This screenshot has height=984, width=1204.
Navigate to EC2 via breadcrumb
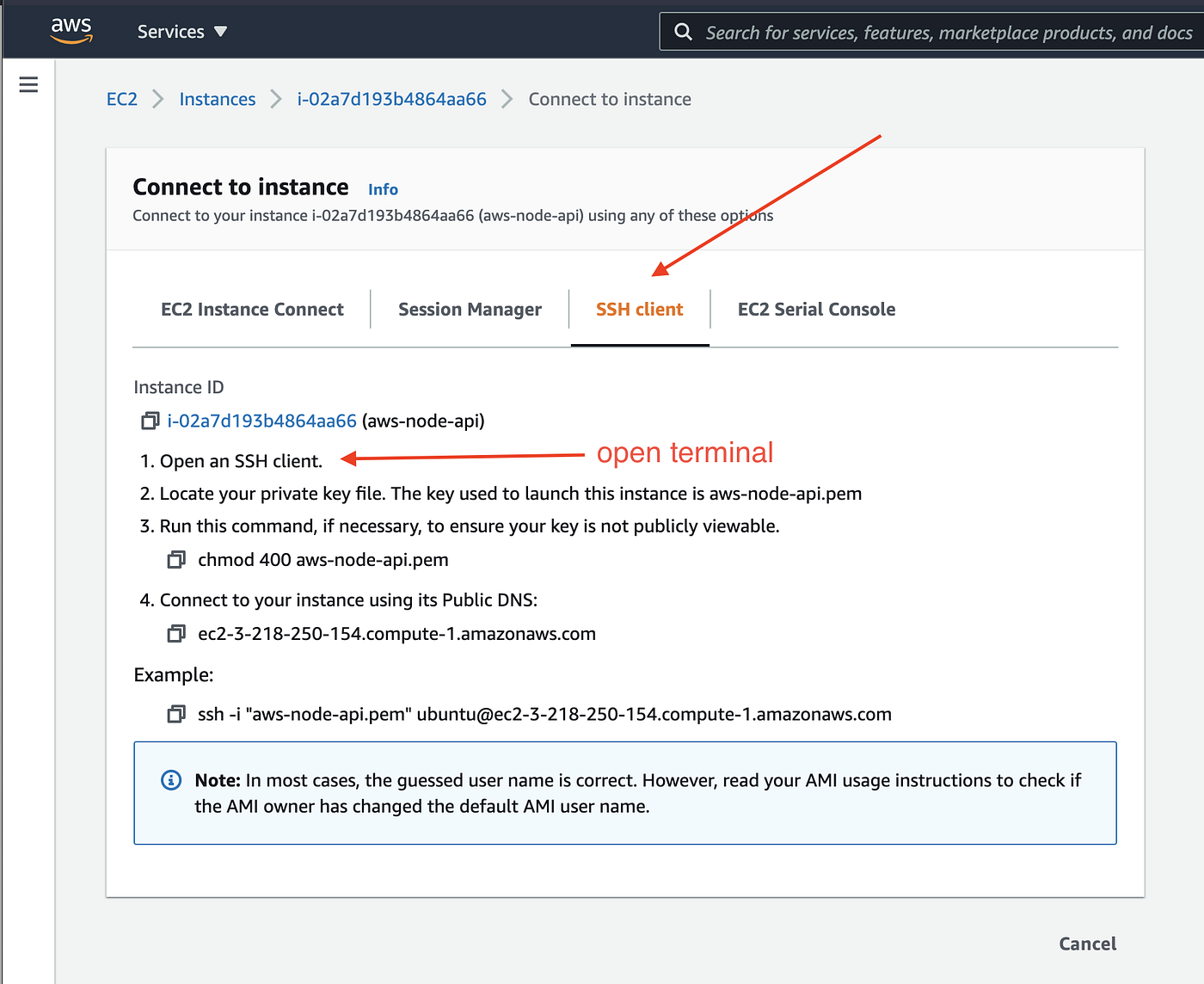pos(121,99)
